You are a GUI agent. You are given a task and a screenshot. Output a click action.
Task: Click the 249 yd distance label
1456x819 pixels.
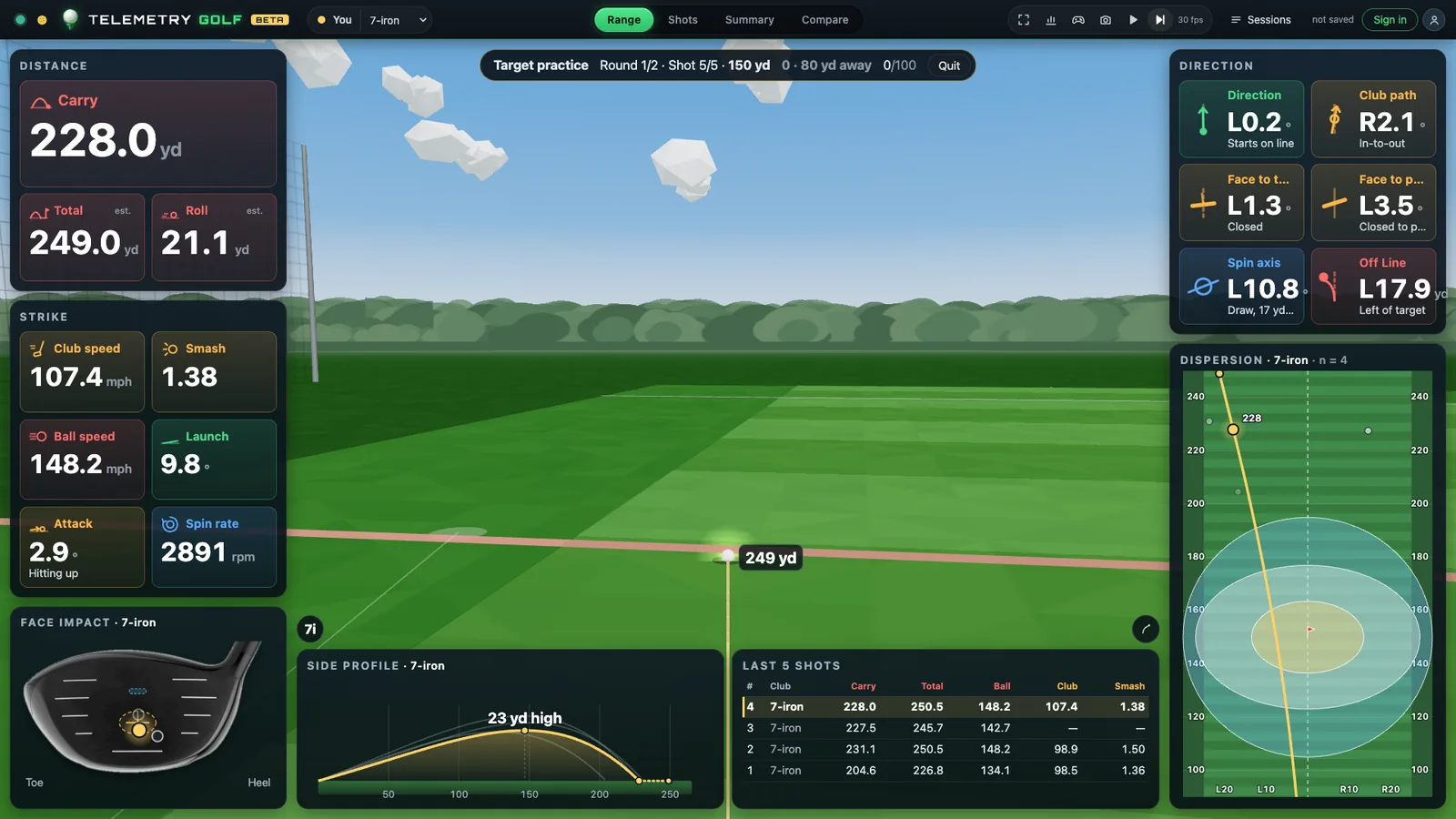[x=771, y=558]
